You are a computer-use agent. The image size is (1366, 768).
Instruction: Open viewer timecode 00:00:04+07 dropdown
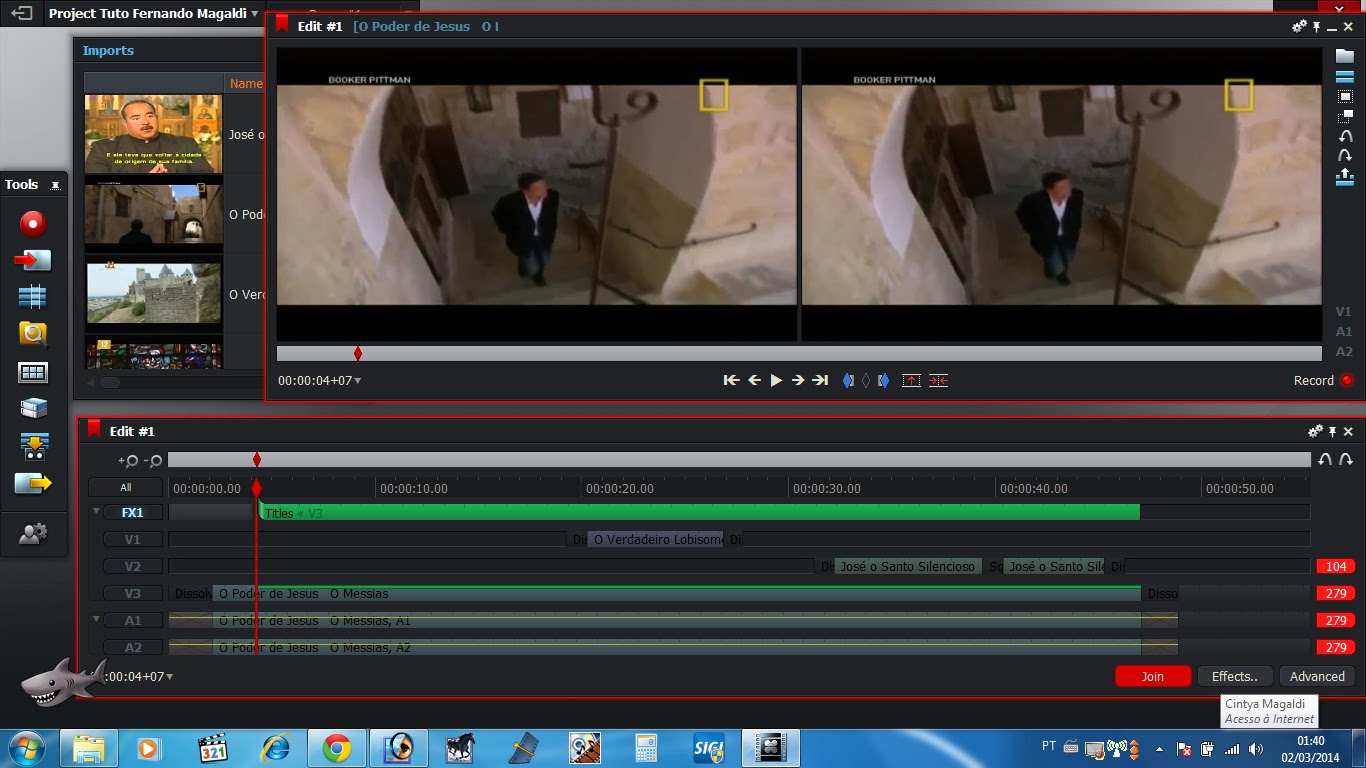point(320,381)
